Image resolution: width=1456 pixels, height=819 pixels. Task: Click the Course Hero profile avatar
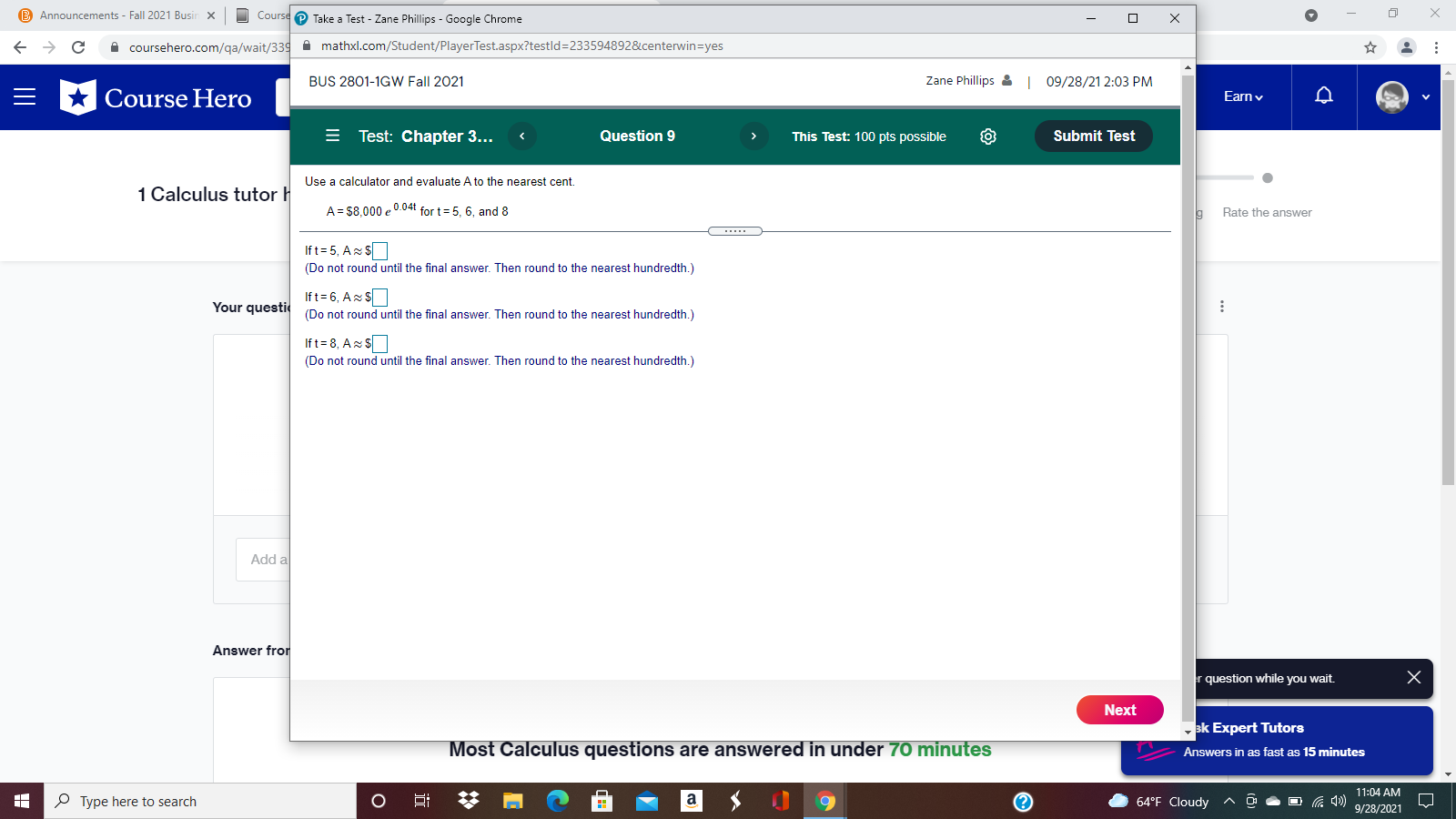pos(1391,97)
